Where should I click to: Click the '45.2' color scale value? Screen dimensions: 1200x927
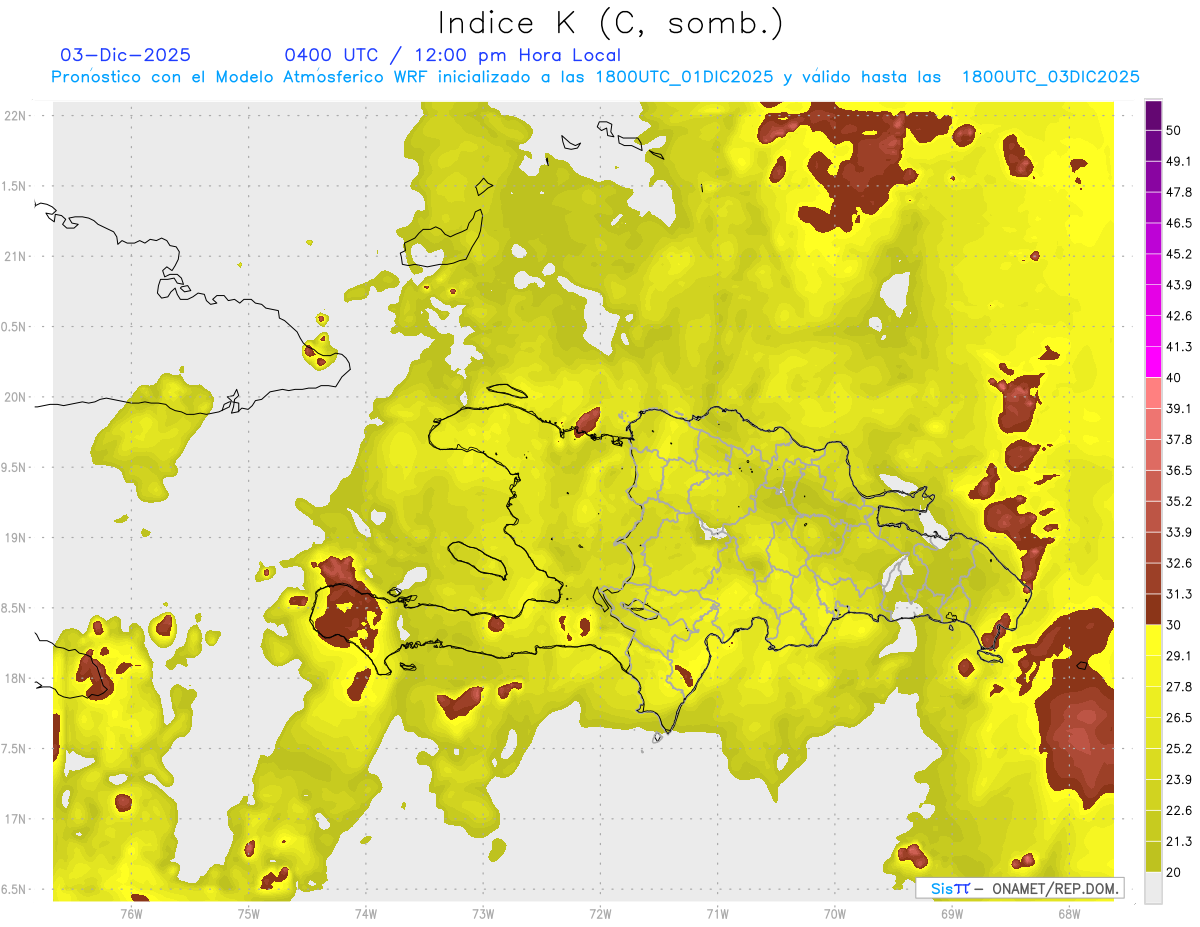coord(1179,254)
